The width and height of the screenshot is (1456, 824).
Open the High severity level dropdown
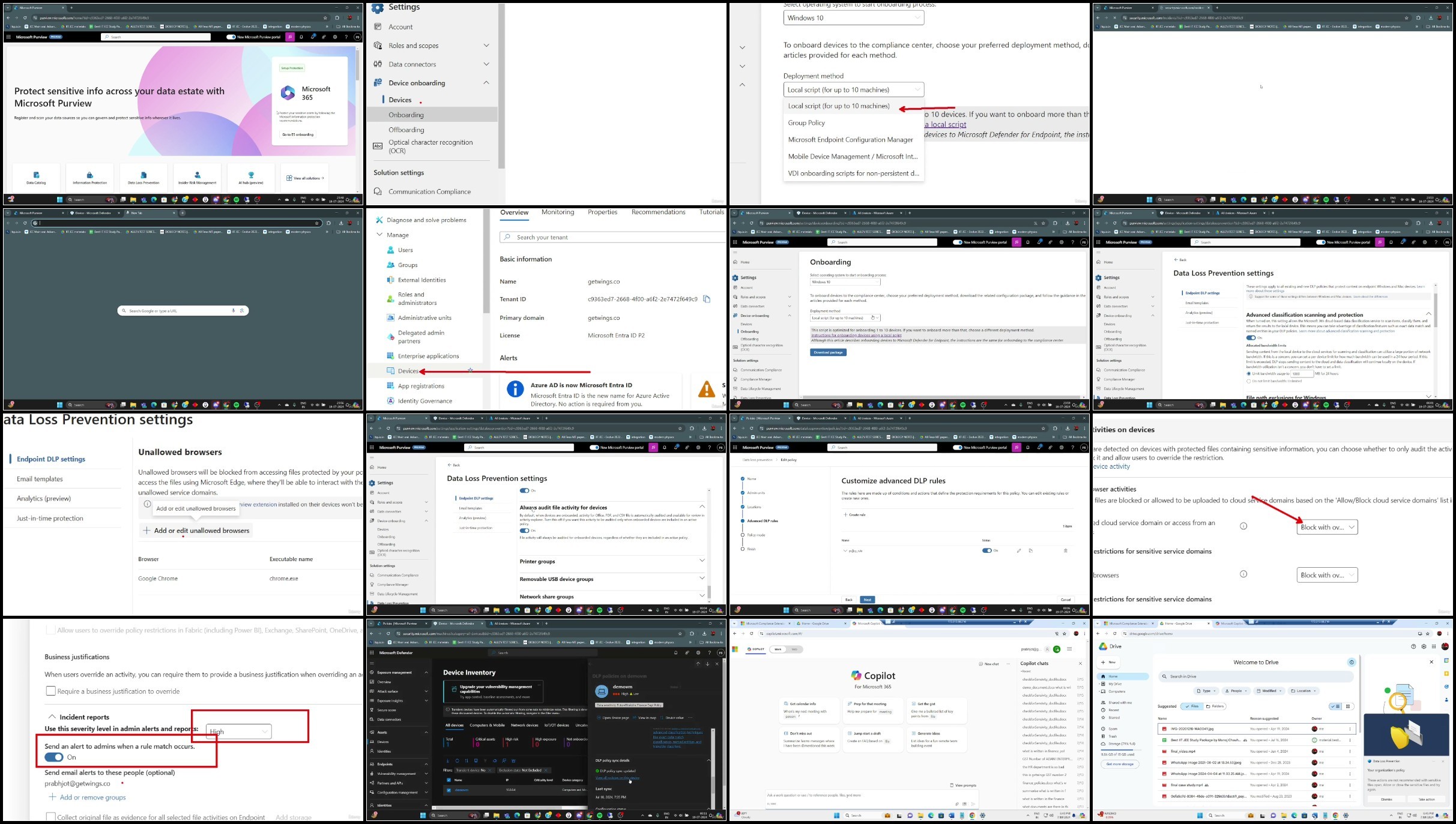(x=238, y=731)
